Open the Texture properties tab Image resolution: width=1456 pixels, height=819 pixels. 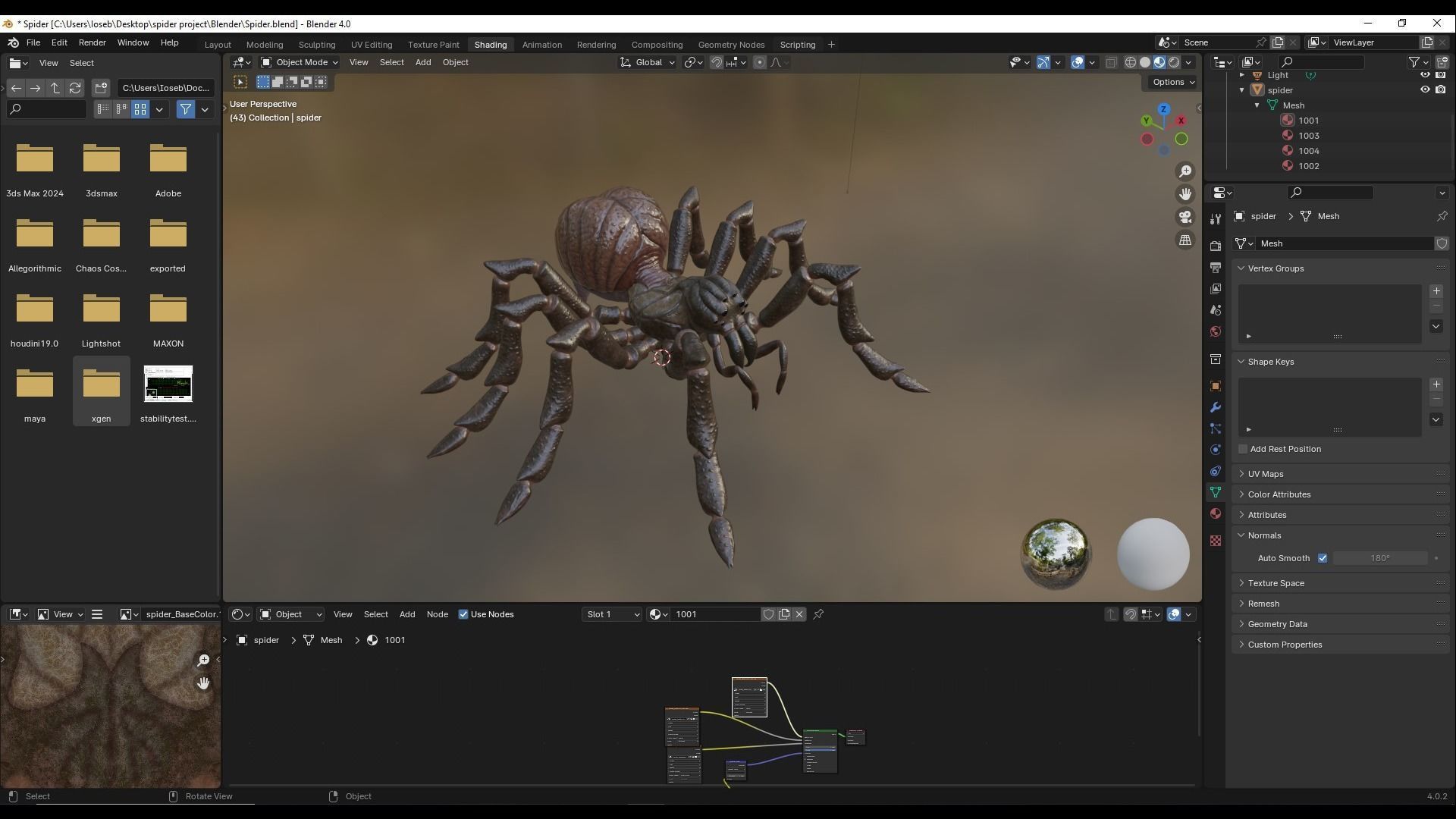click(x=1216, y=541)
